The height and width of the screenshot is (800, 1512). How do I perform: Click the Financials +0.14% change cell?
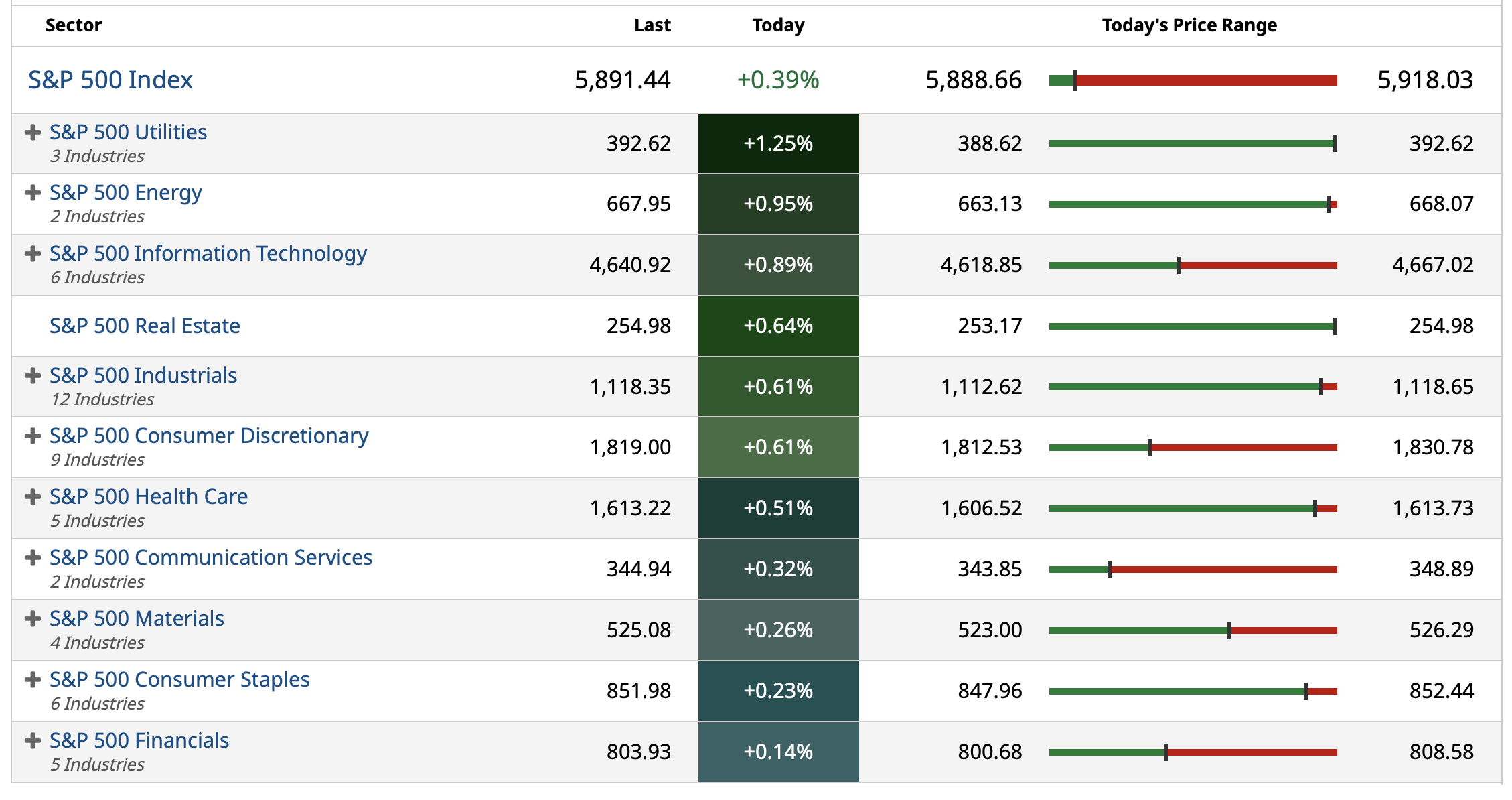click(x=778, y=752)
